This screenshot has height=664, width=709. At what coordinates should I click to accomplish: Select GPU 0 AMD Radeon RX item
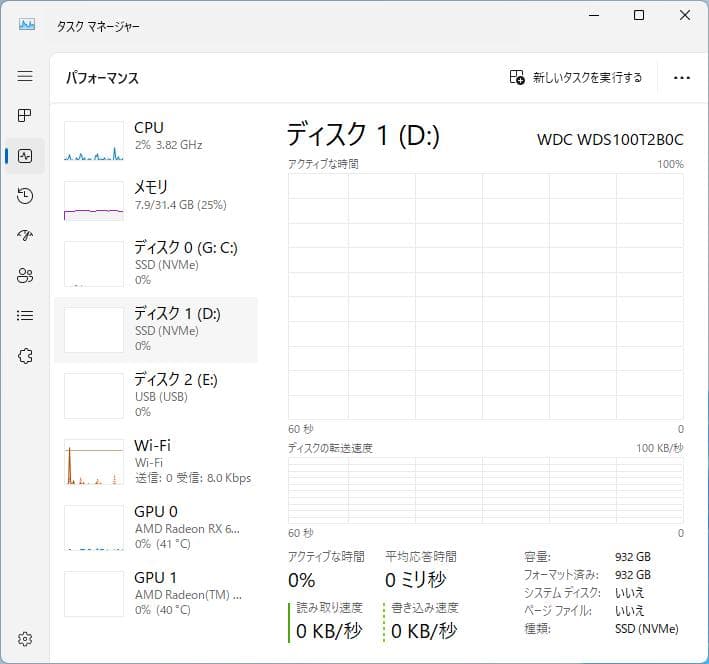point(156,528)
